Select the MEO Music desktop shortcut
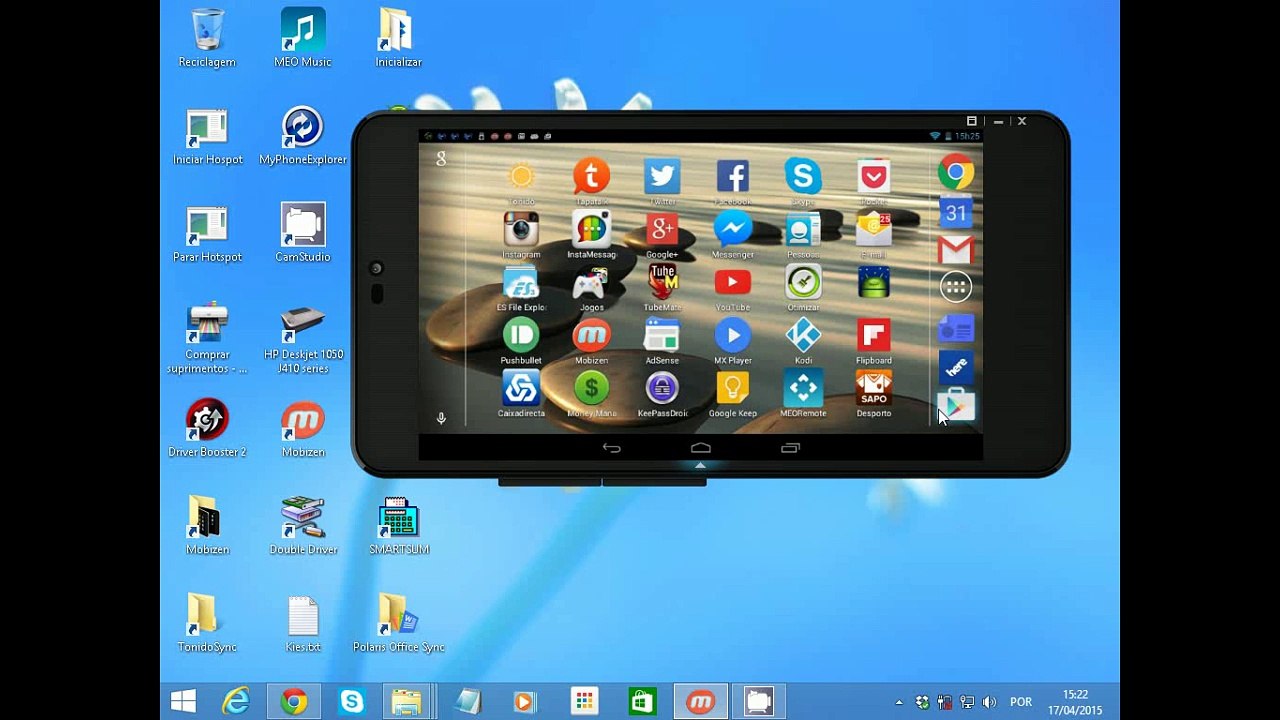The image size is (1280, 720). coord(303,39)
